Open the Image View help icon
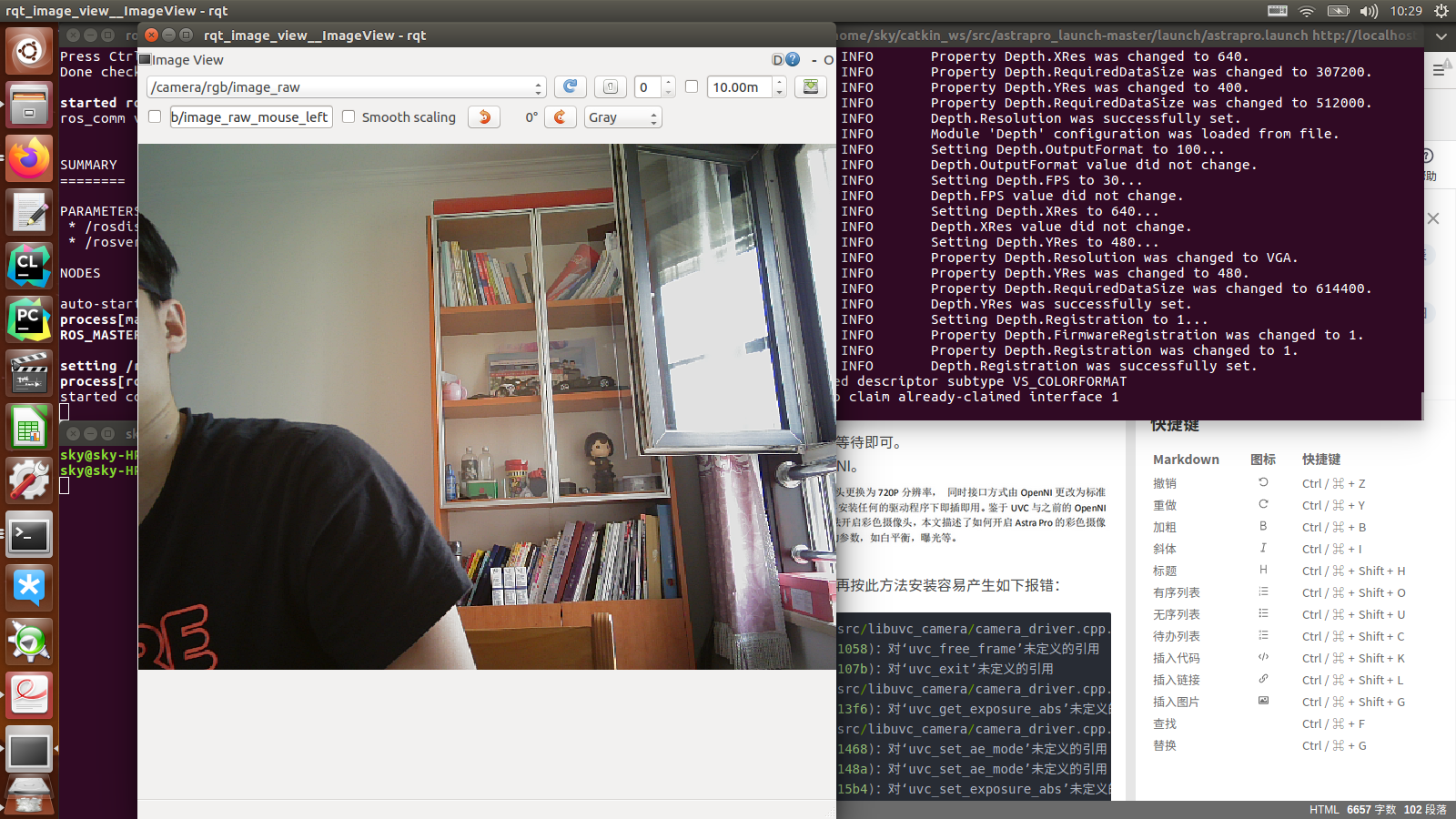Image resolution: width=1456 pixels, height=819 pixels. [x=793, y=59]
